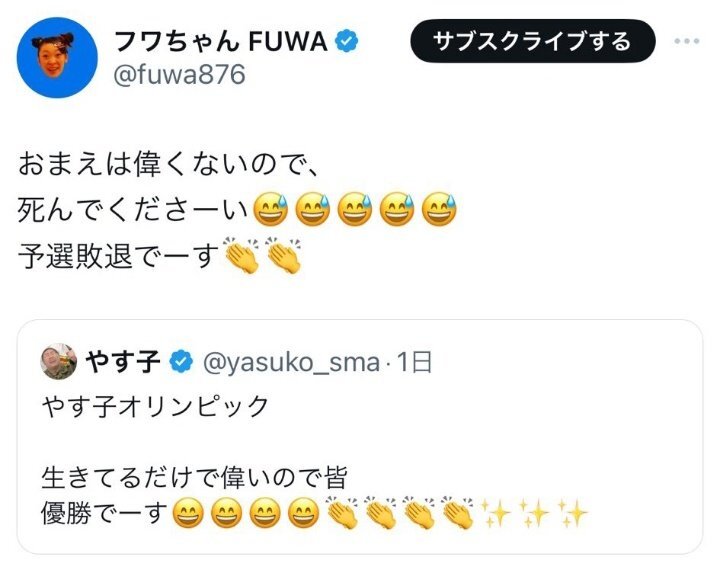Open the three-dot more options menu

coord(689,42)
